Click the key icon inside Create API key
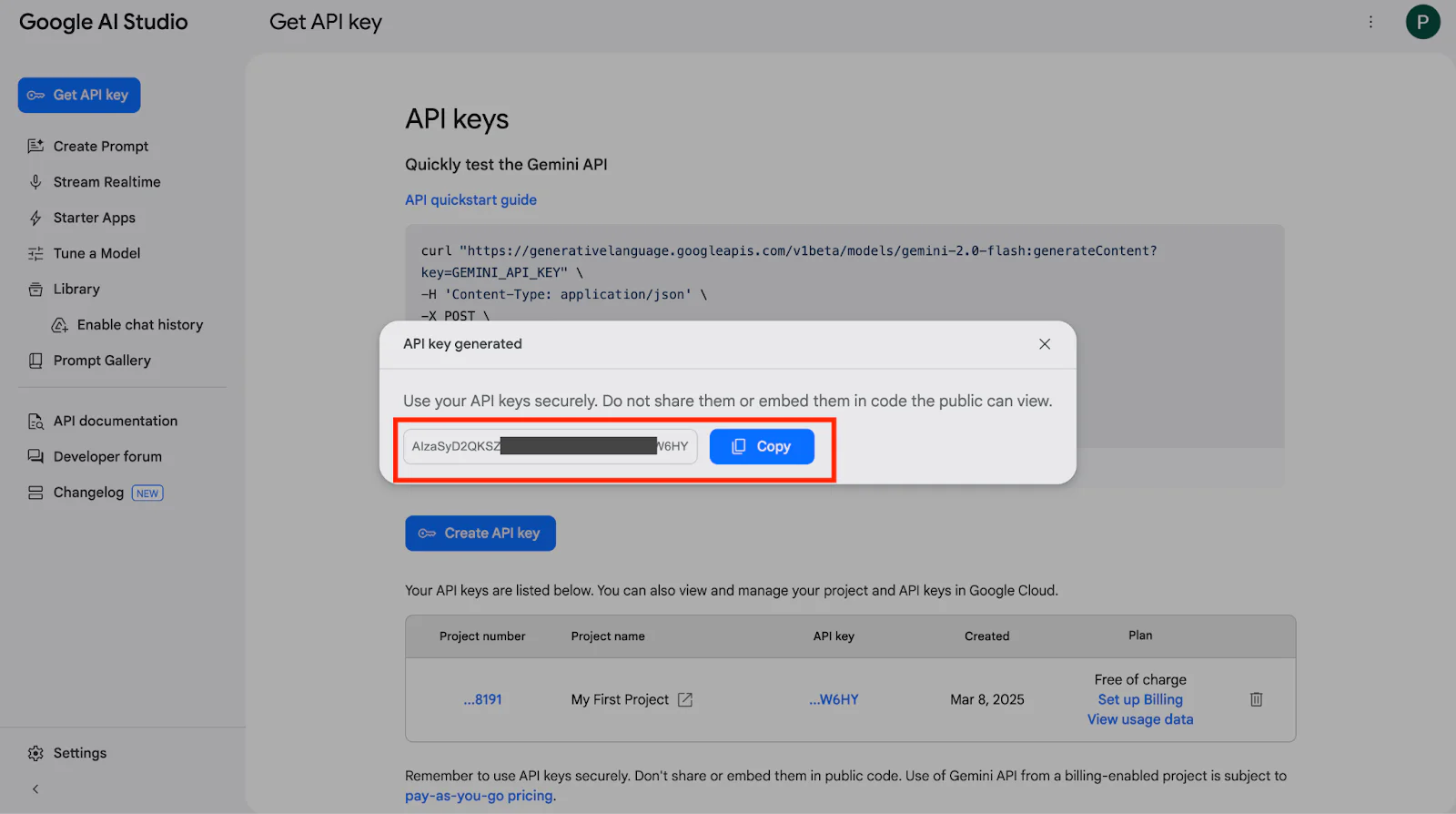The image size is (1456, 814). click(427, 534)
